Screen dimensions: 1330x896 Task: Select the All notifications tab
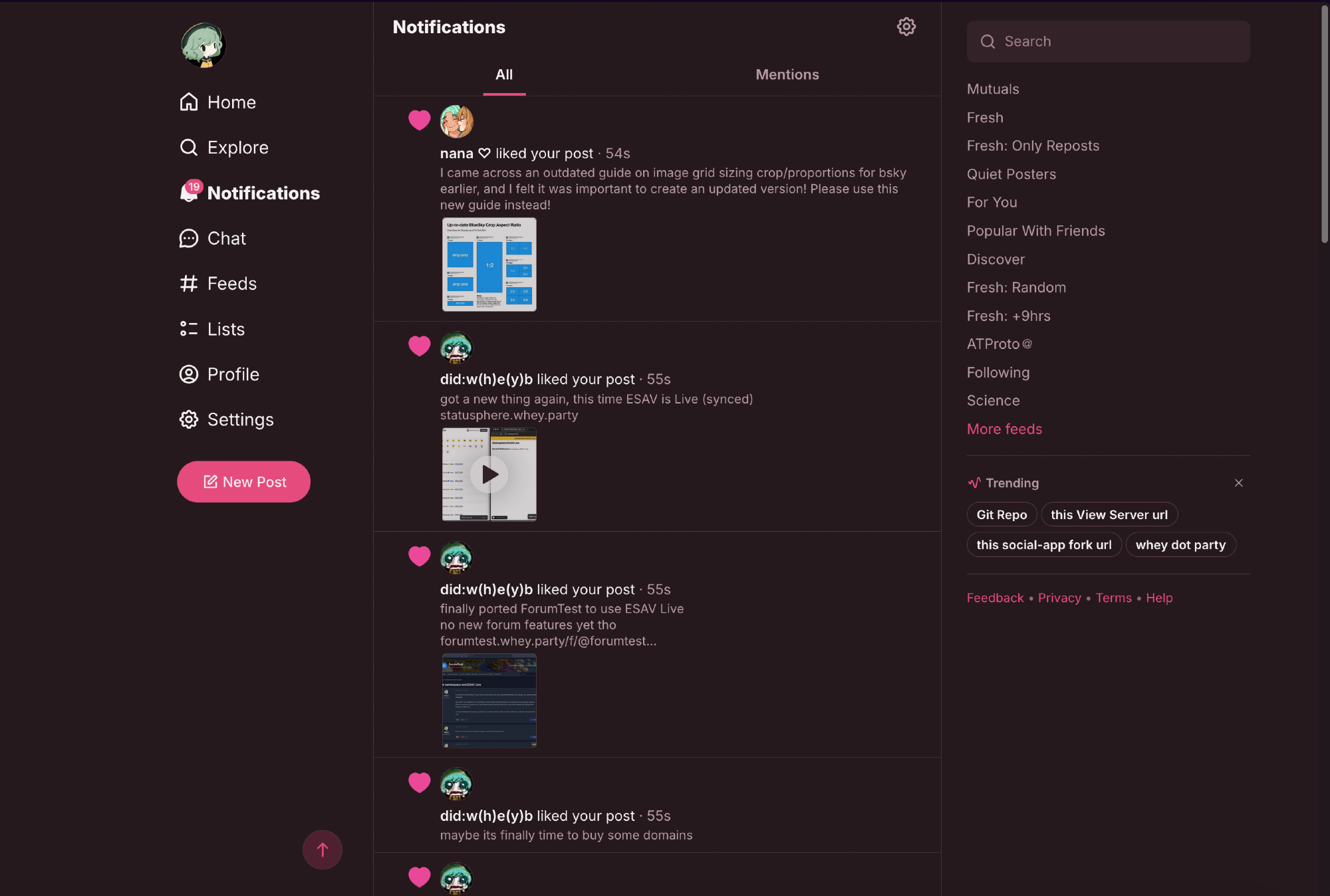click(504, 74)
